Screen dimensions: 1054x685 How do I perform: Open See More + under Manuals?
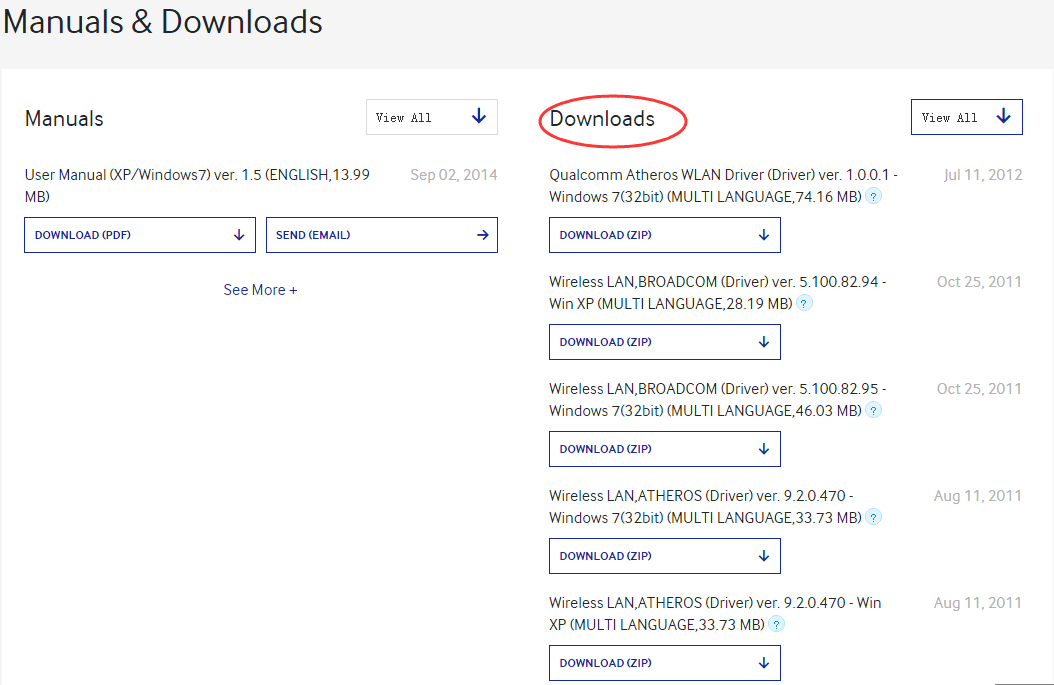tap(260, 290)
